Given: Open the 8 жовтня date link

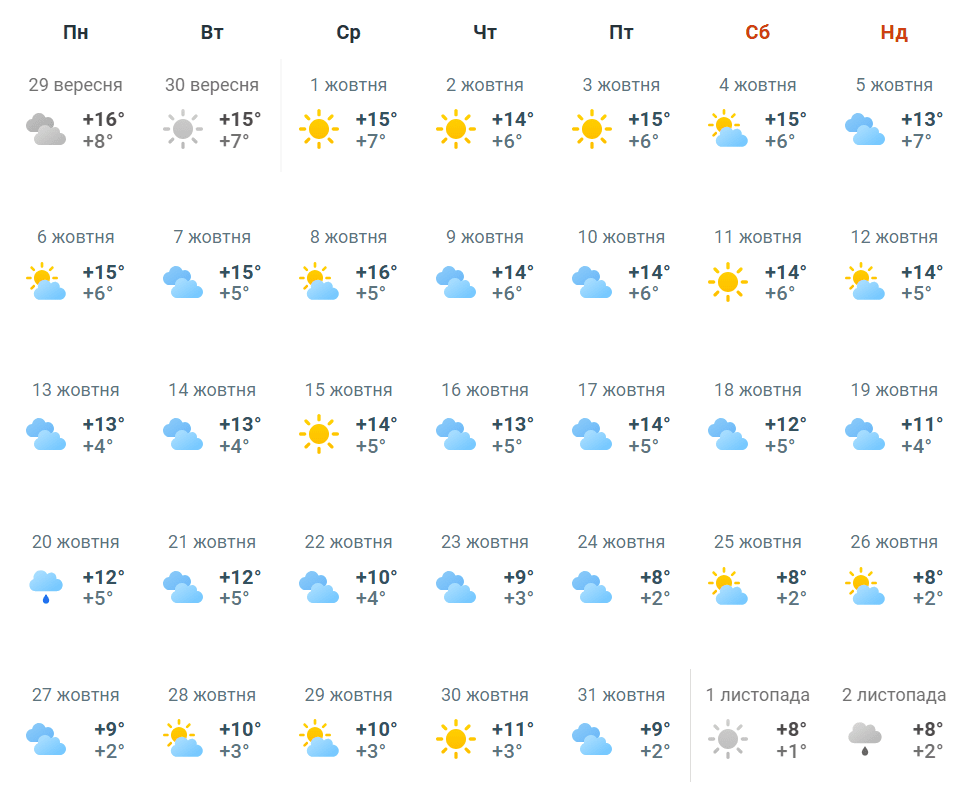Looking at the screenshot, I should coord(348,237).
